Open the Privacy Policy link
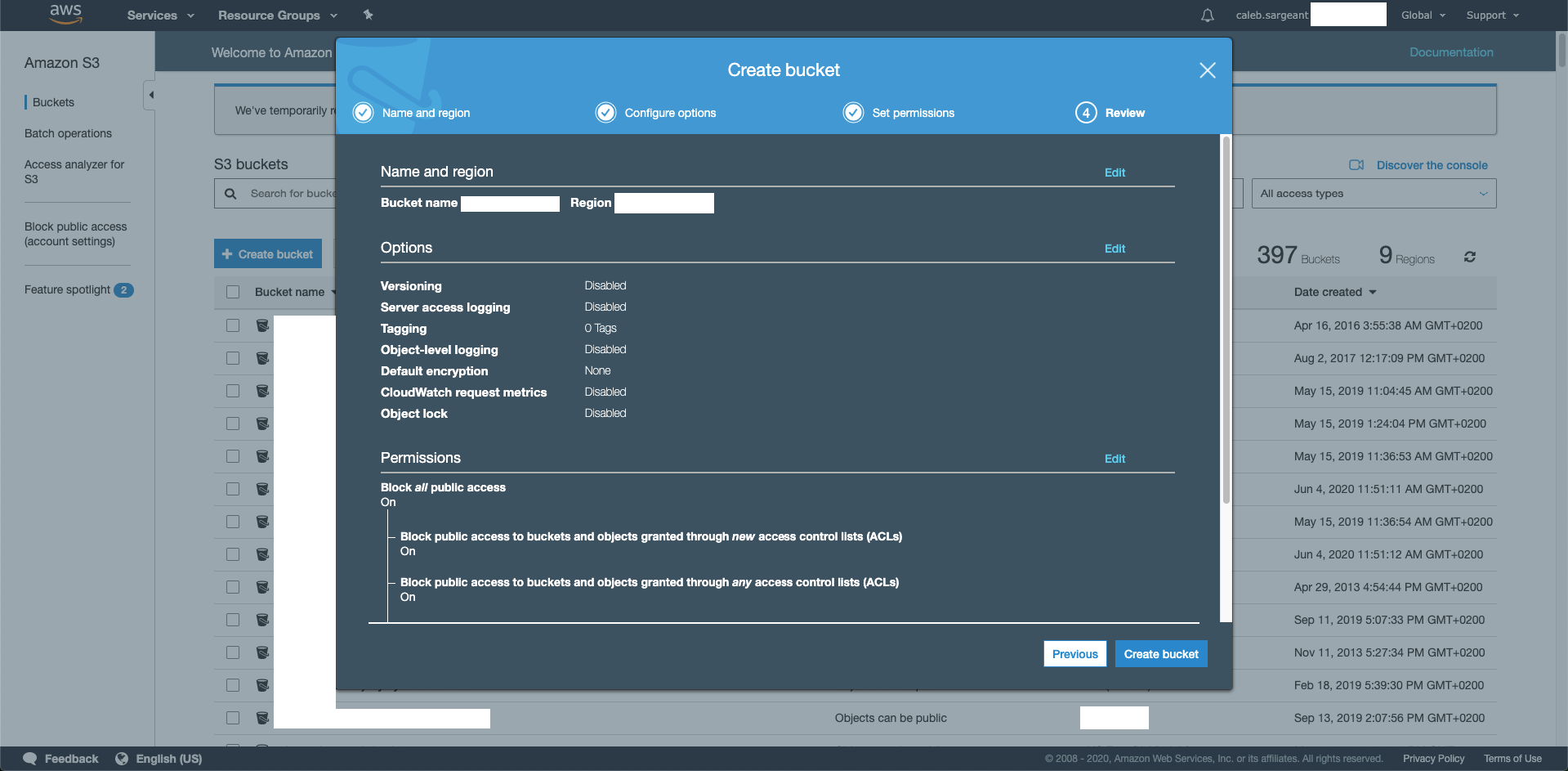 [x=1433, y=759]
